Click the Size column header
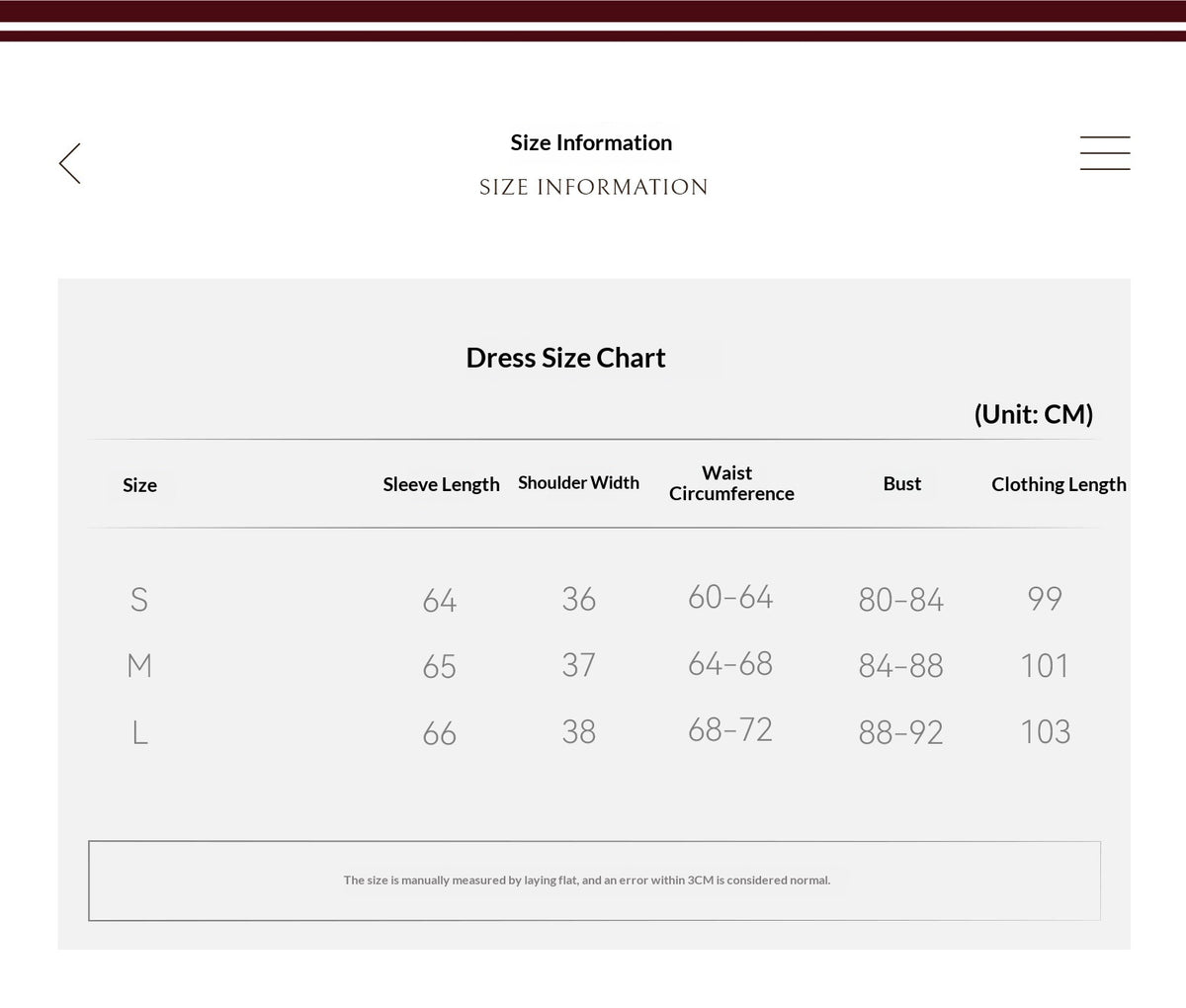Viewport: 1186px width, 1008px height. (139, 485)
